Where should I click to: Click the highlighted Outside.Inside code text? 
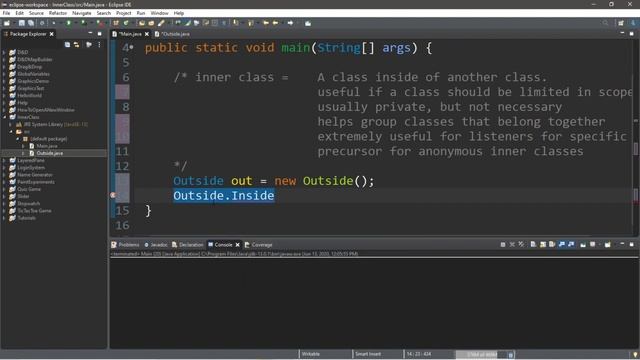tap(224, 196)
